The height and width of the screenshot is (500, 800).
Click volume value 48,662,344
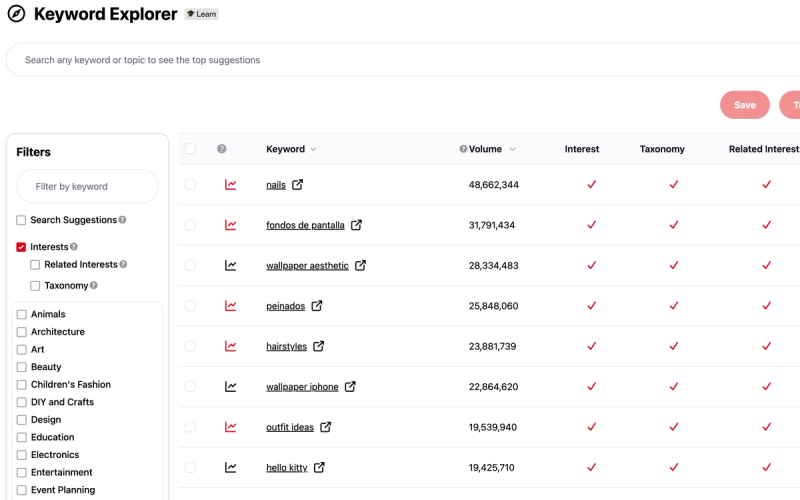click(494, 185)
